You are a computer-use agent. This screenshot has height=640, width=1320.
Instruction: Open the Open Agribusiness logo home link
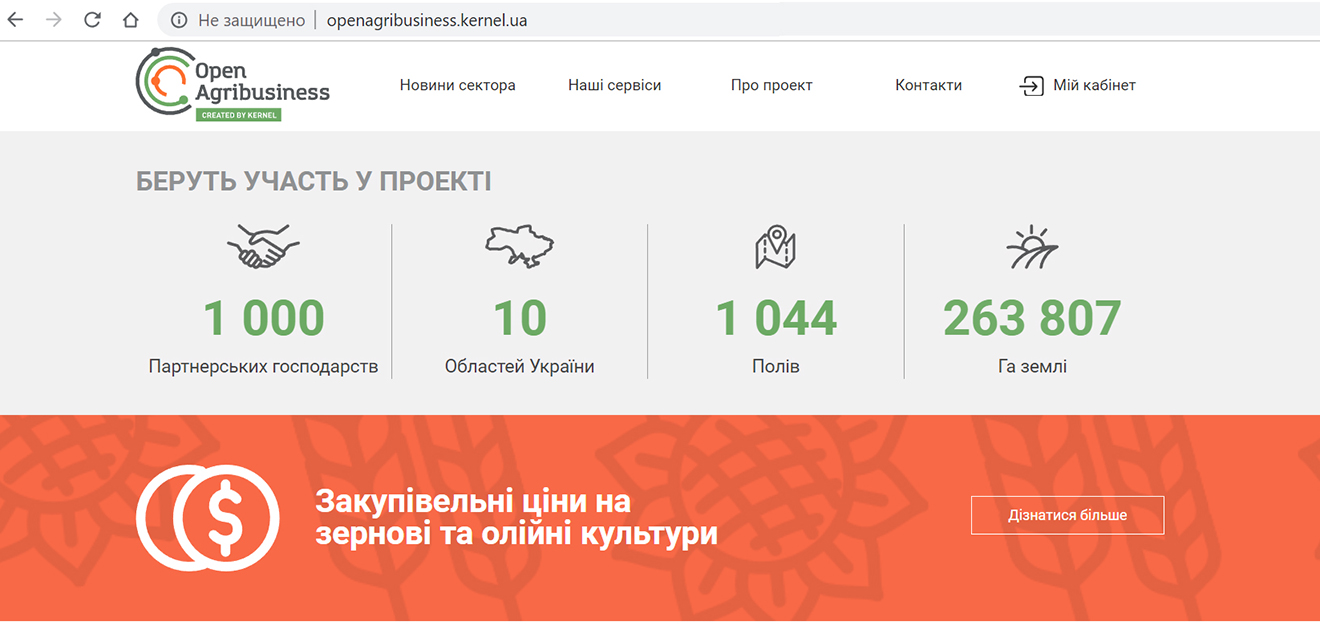[233, 85]
